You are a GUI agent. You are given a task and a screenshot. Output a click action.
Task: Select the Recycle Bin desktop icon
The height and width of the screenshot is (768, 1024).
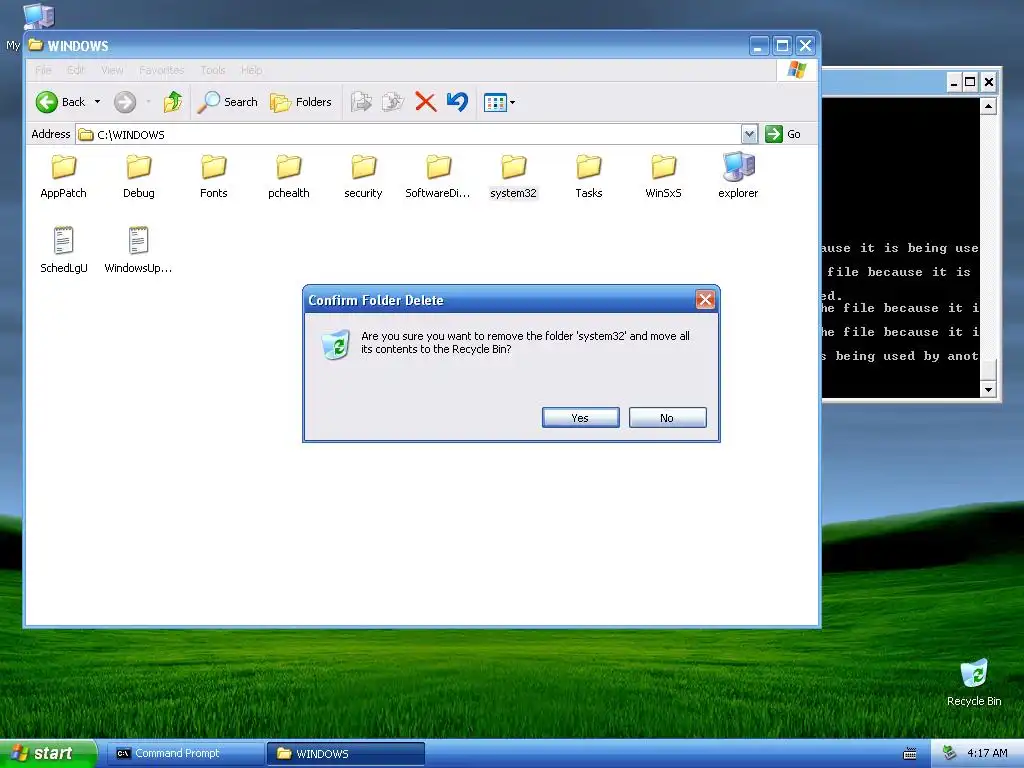pyautogui.click(x=974, y=682)
